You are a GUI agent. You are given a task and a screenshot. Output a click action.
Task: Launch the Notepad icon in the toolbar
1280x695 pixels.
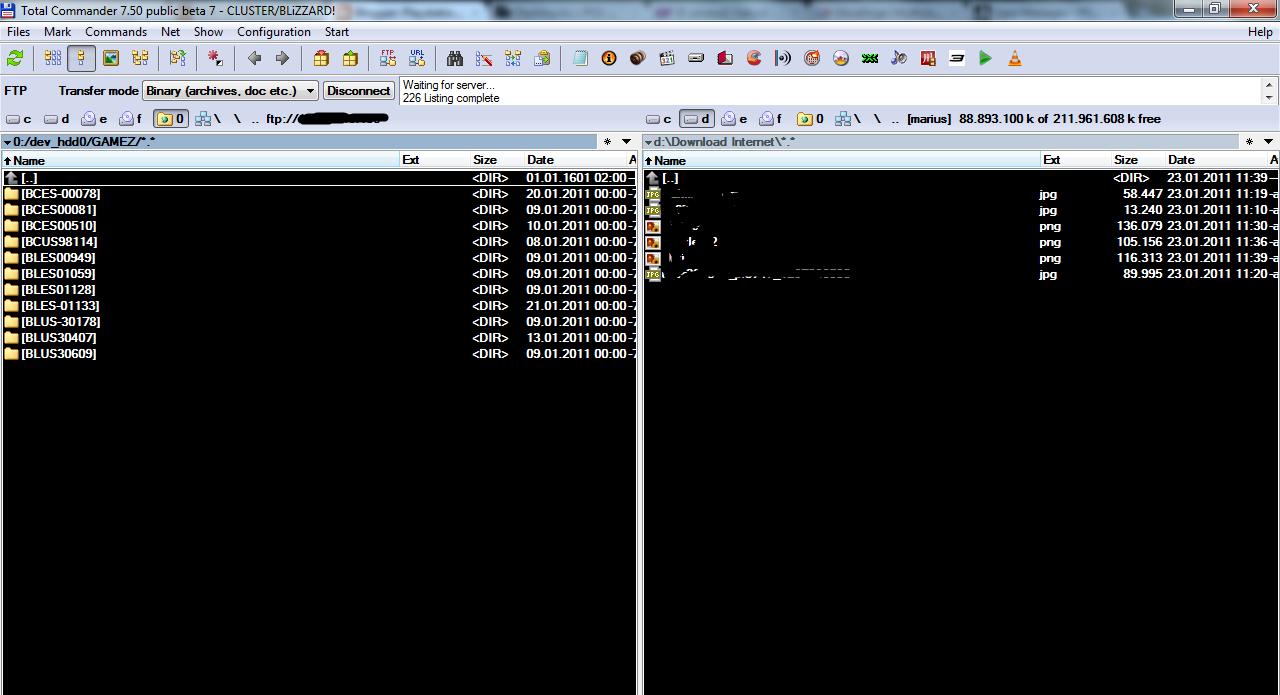580,58
